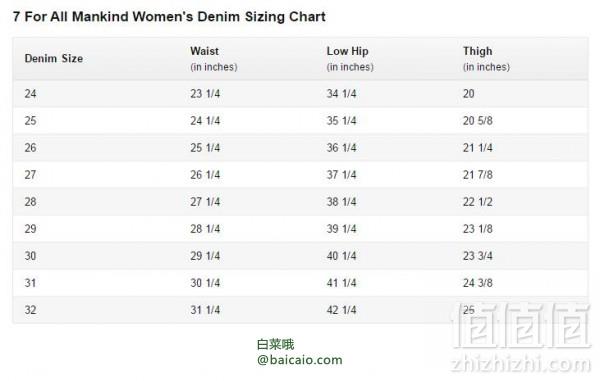Click the Low Hip column header

coord(350,59)
